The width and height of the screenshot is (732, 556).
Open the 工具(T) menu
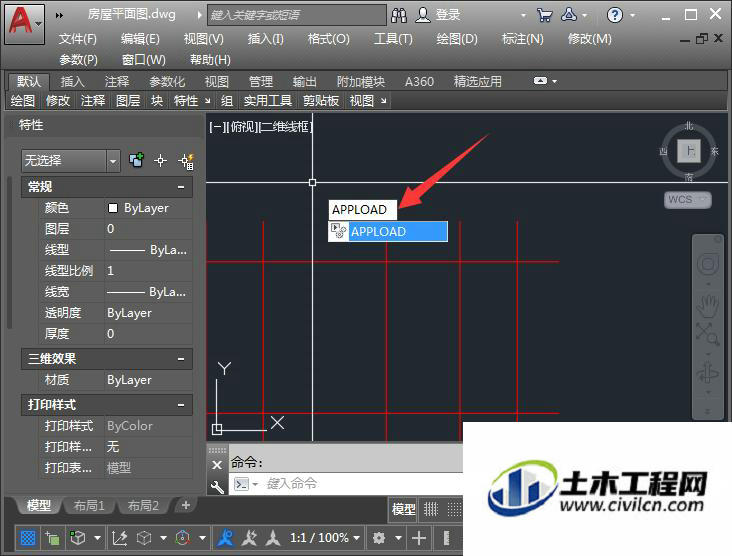393,39
